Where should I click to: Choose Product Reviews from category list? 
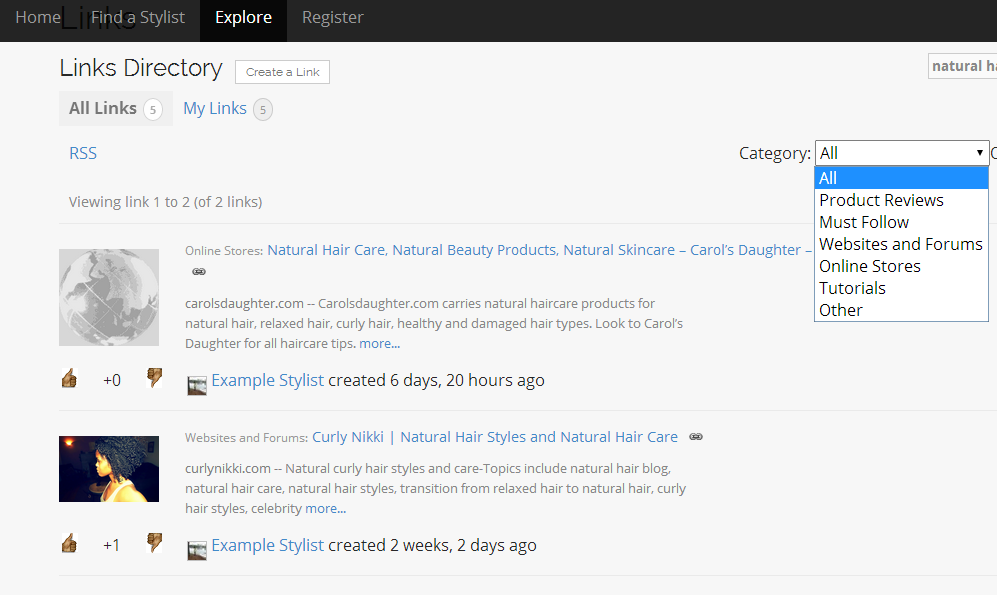[881, 200]
